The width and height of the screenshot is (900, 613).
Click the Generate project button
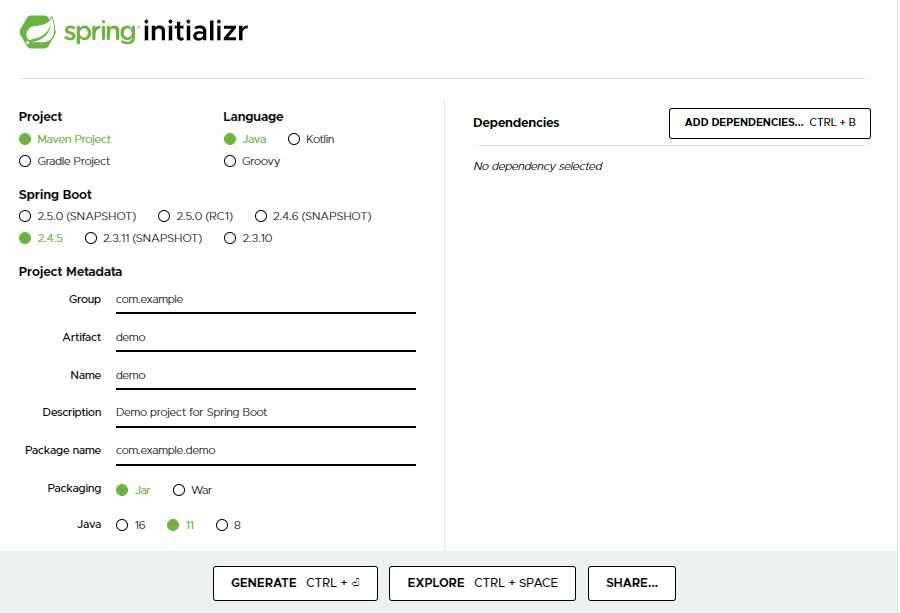pos(295,583)
